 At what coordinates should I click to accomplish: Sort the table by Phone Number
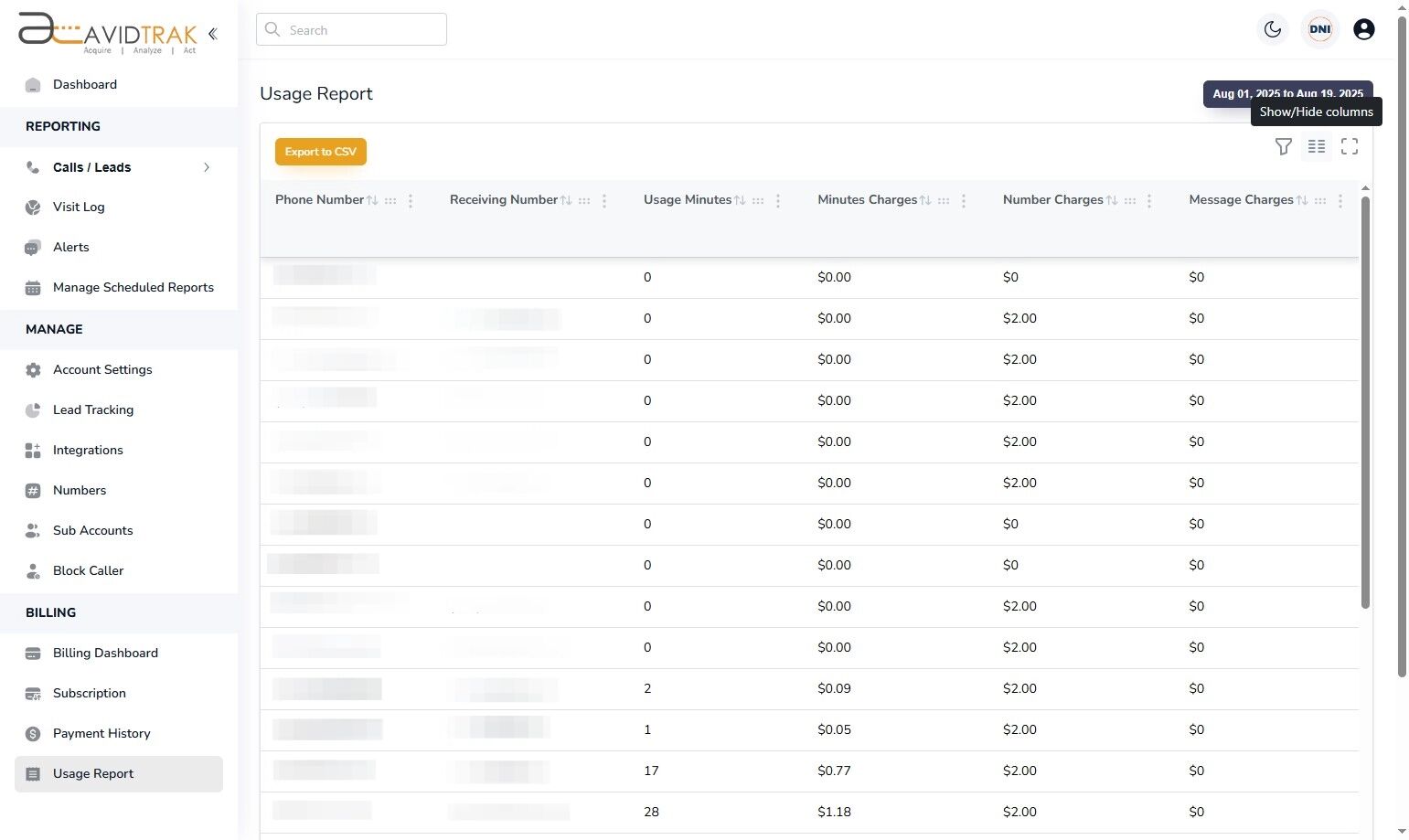pos(373,199)
